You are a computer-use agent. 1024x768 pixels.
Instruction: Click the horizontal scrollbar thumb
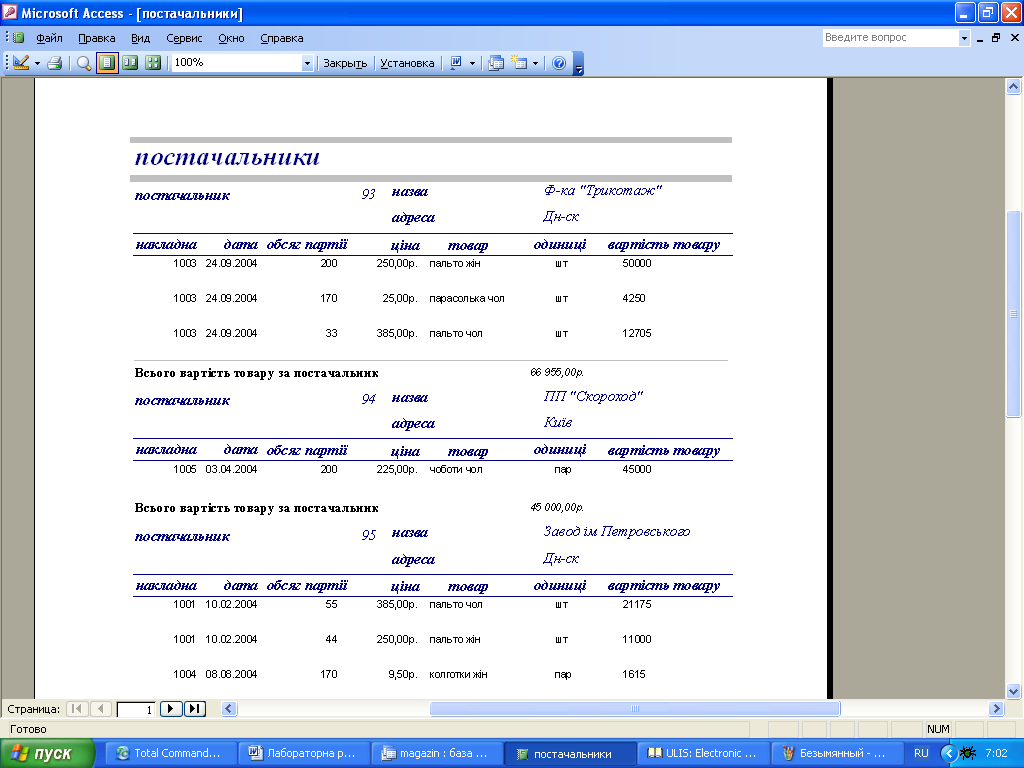(x=635, y=709)
